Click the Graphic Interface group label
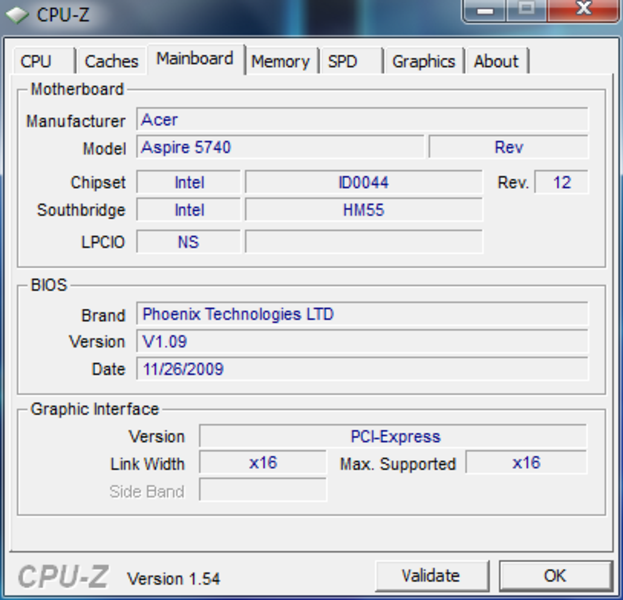 (95, 409)
